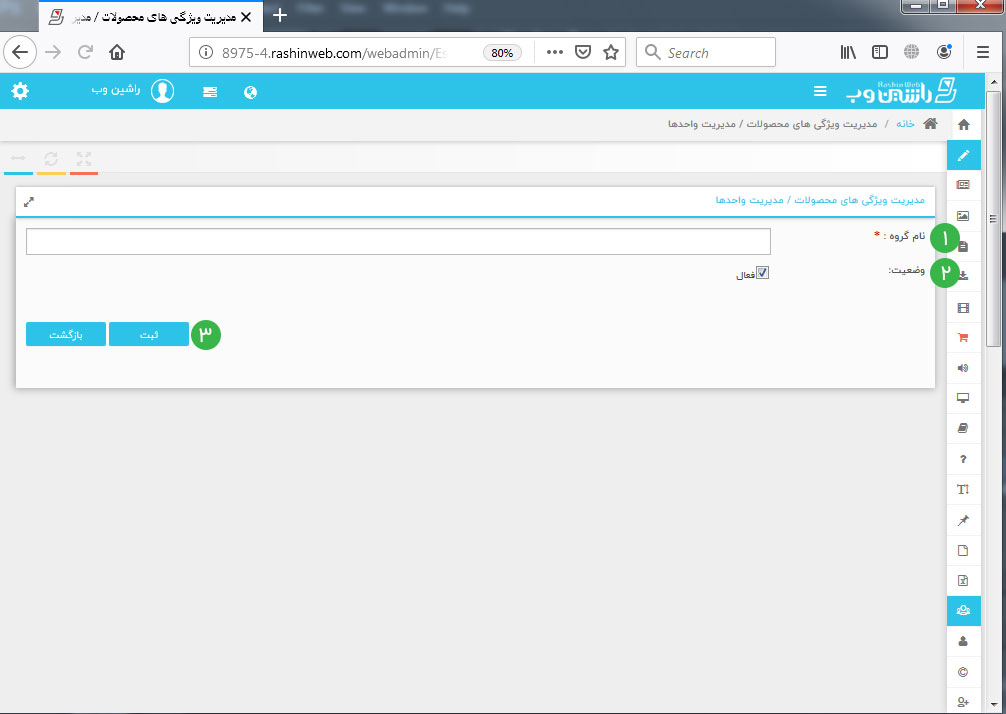Click the refresh toolbar icon with yellow underline
1006x714 pixels.
[x=51, y=158]
